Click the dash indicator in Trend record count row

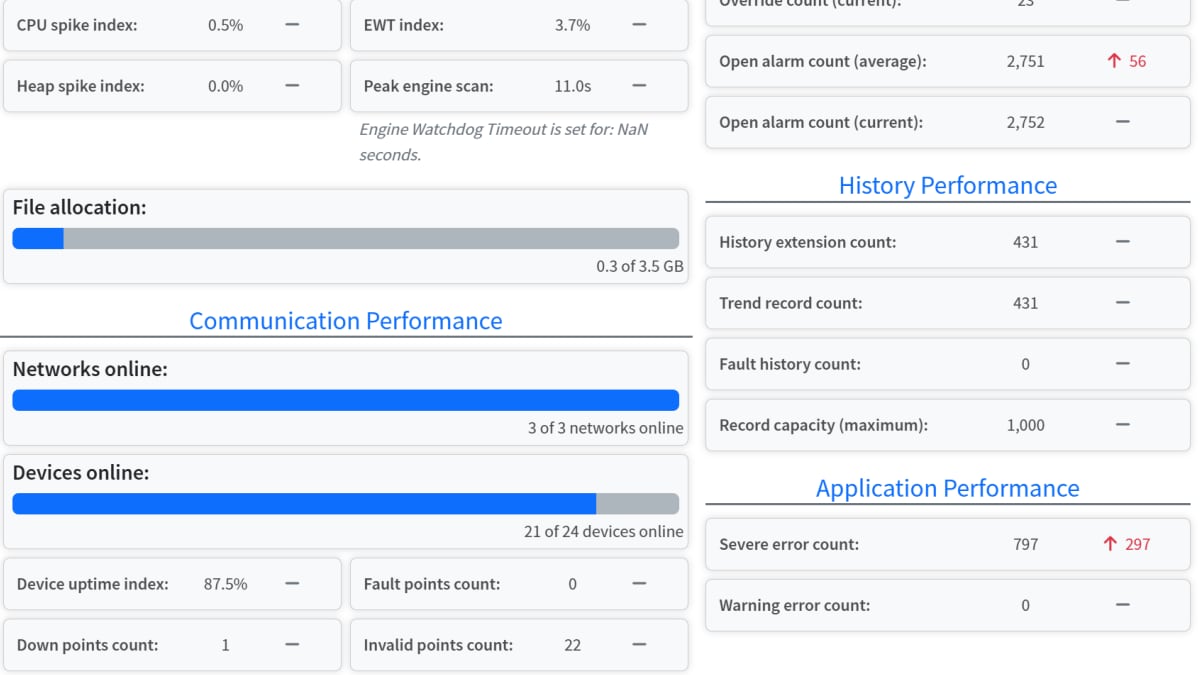(1122, 303)
